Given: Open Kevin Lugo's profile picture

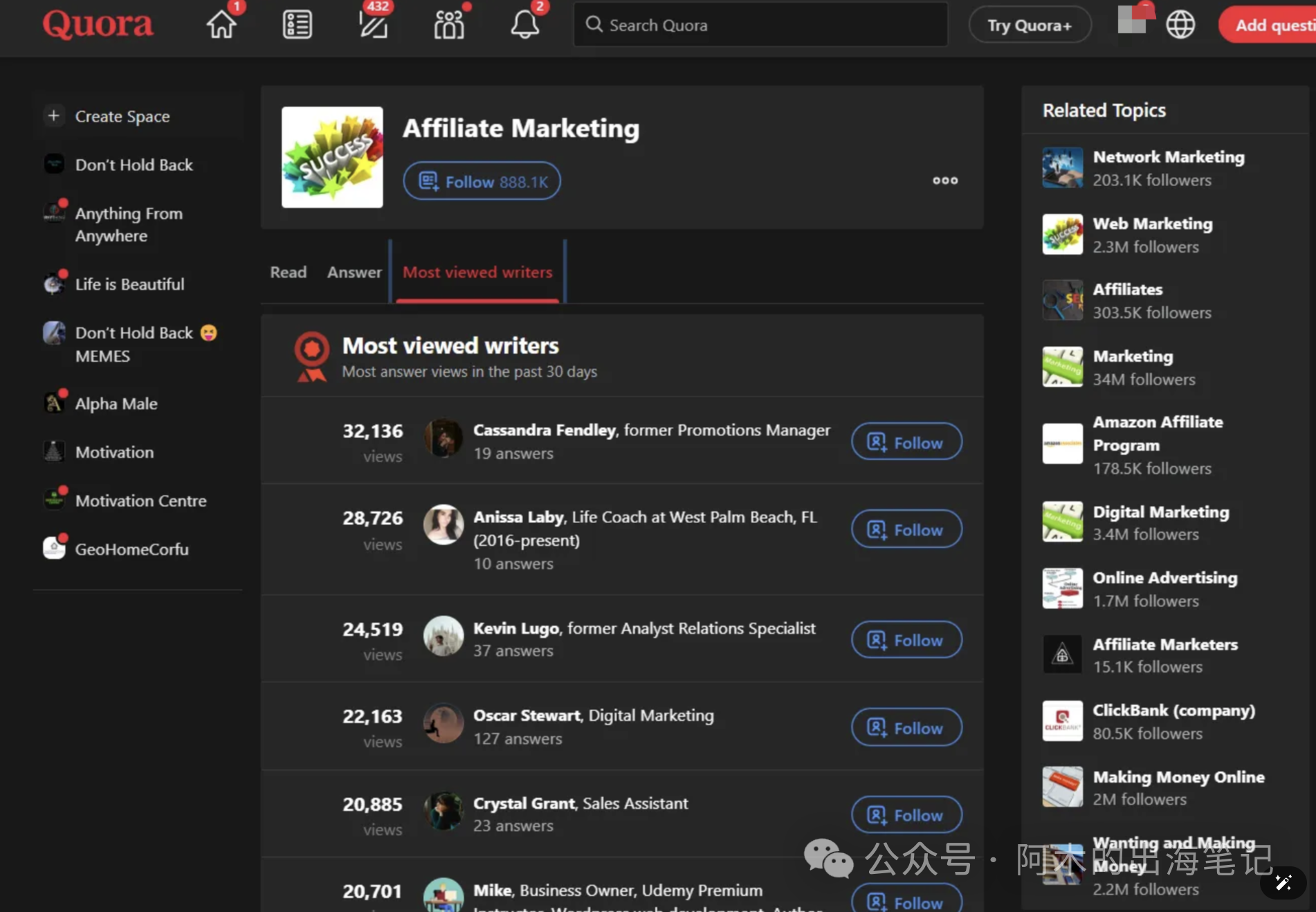Looking at the screenshot, I should 444,636.
